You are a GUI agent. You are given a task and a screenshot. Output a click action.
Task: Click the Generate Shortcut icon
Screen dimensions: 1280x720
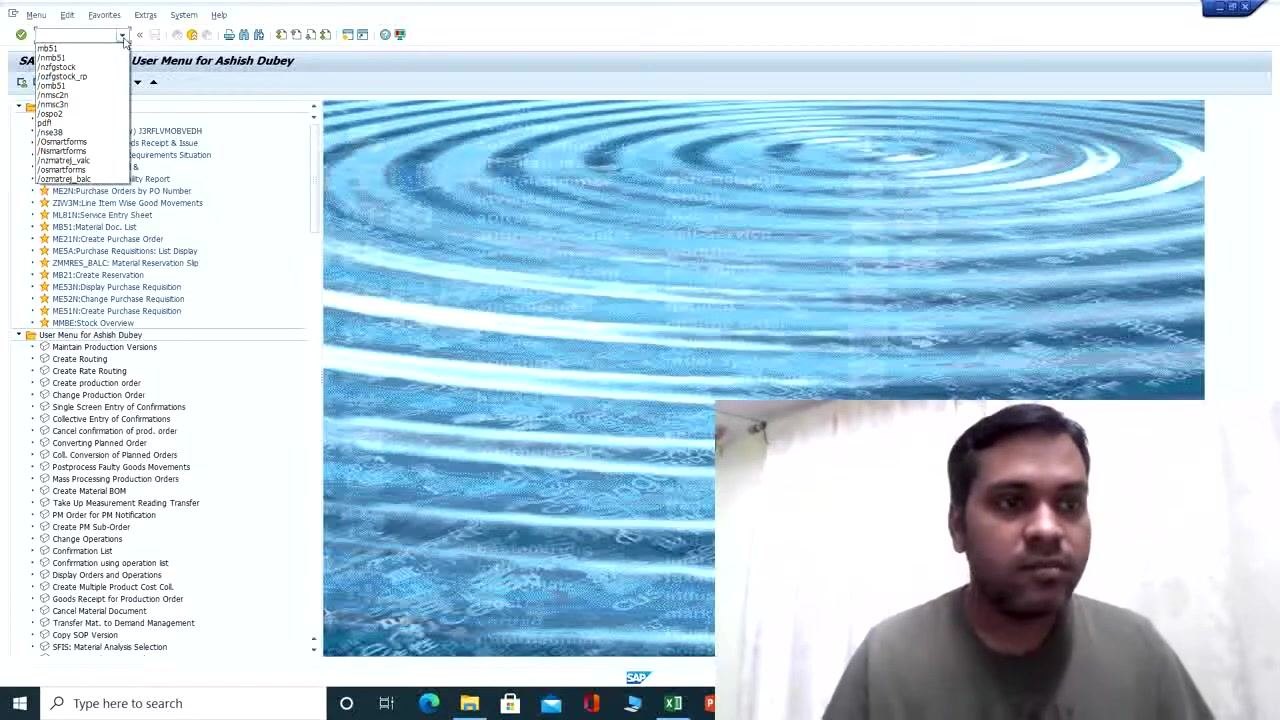point(362,35)
